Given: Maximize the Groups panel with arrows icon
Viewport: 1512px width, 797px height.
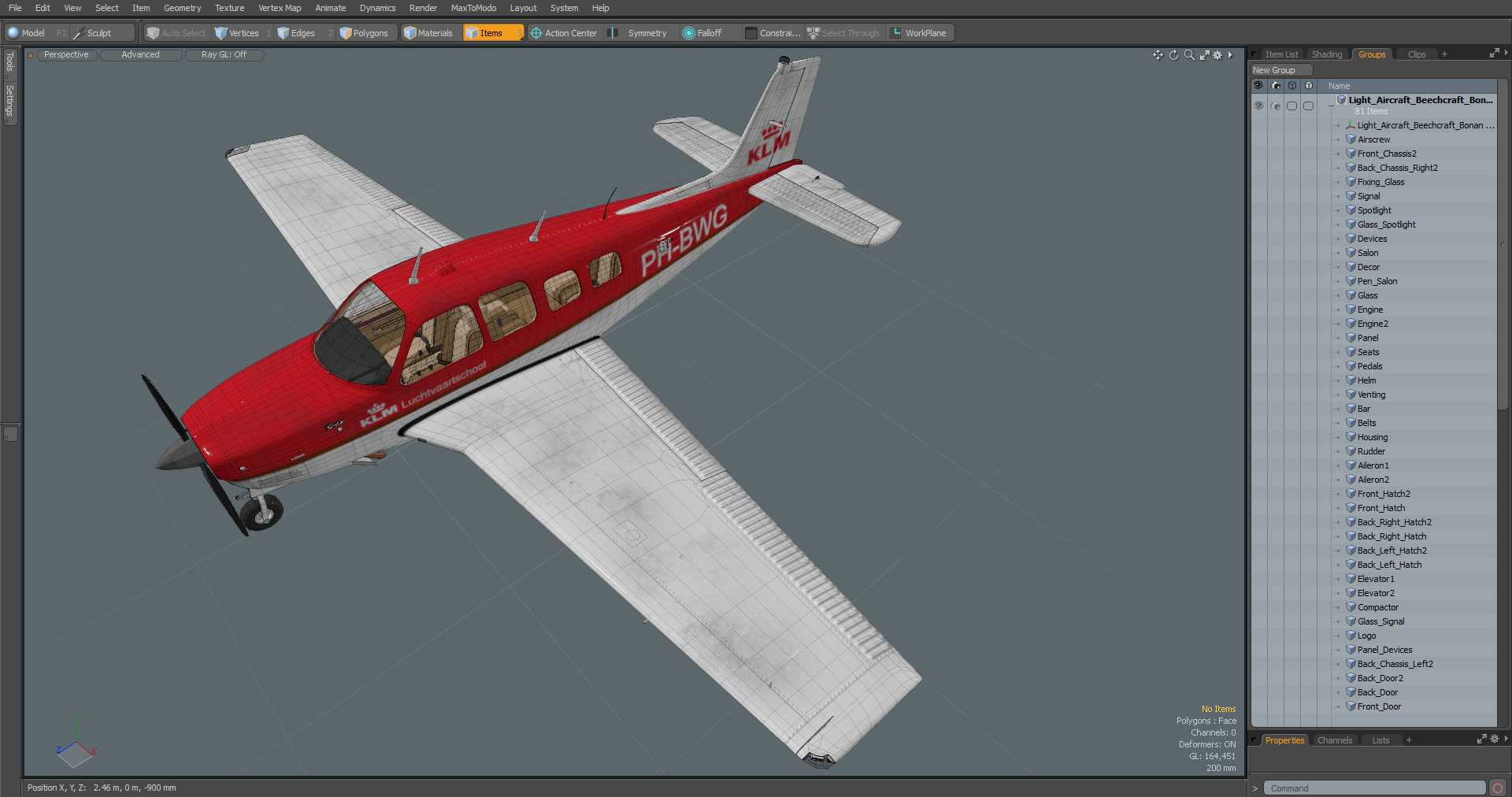Looking at the screenshot, I should coord(1494,54).
